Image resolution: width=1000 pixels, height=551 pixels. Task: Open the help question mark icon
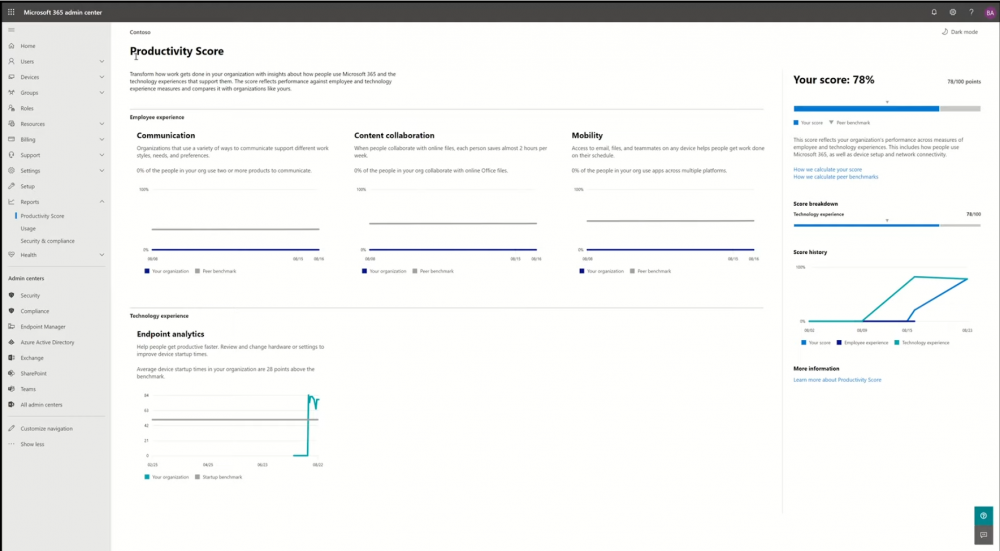971,12
